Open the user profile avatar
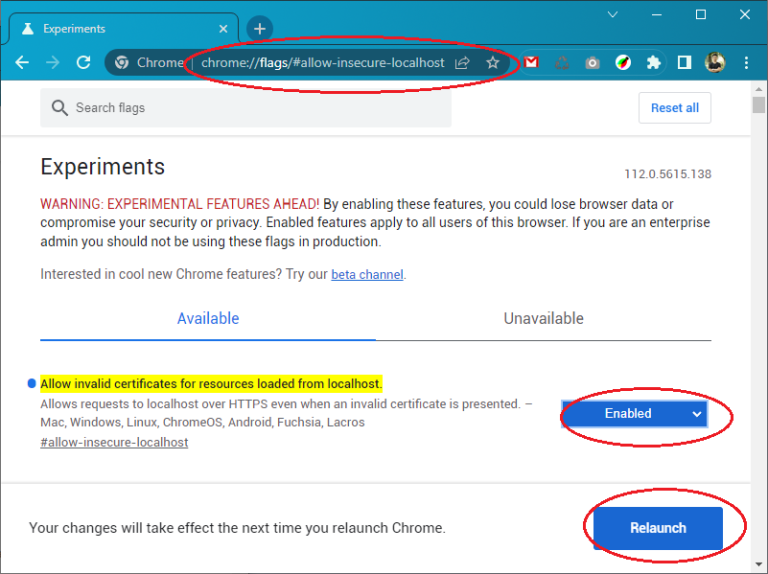768x574 pixels. [714, 62]
